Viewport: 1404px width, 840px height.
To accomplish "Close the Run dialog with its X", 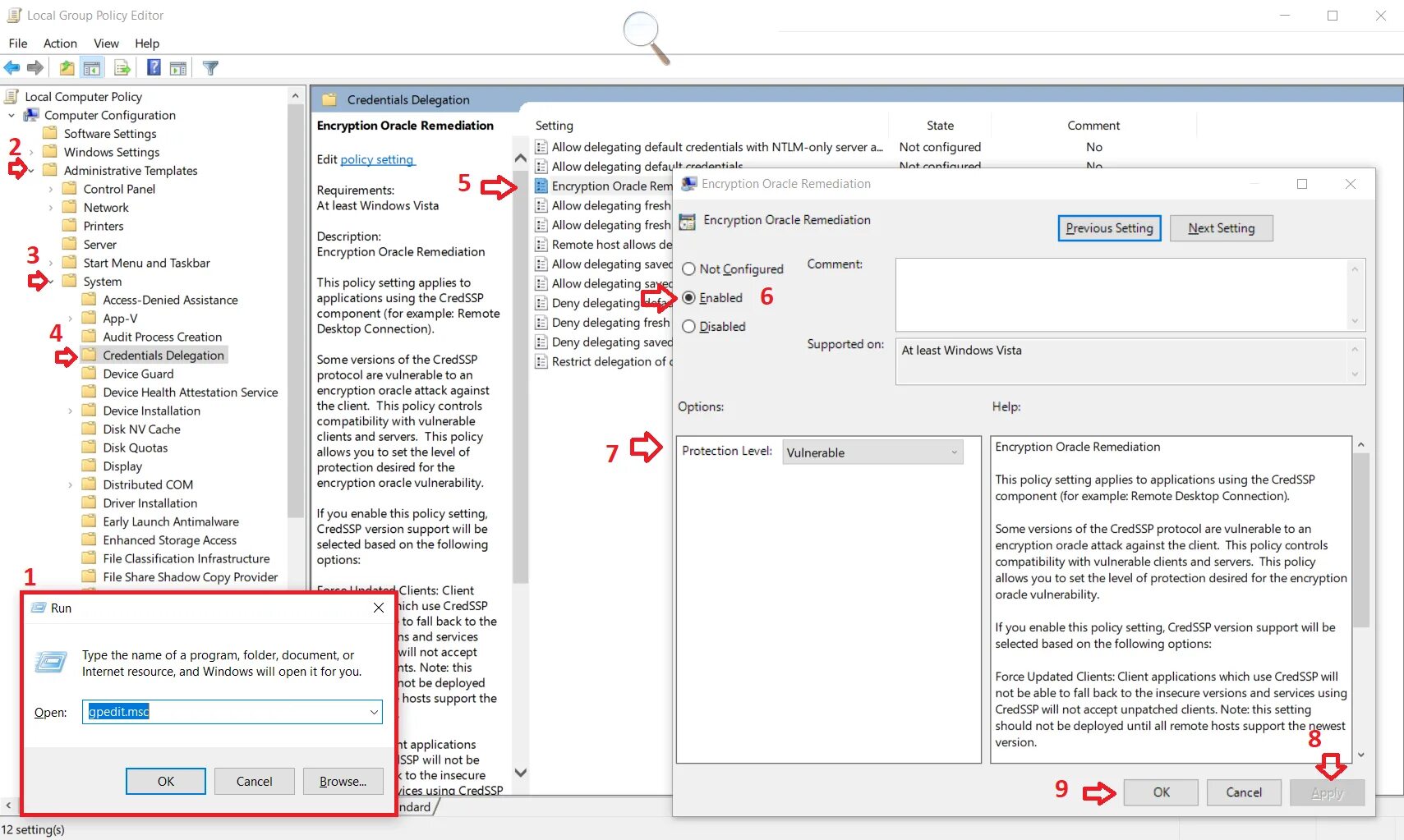I will (x=379, y=608).
